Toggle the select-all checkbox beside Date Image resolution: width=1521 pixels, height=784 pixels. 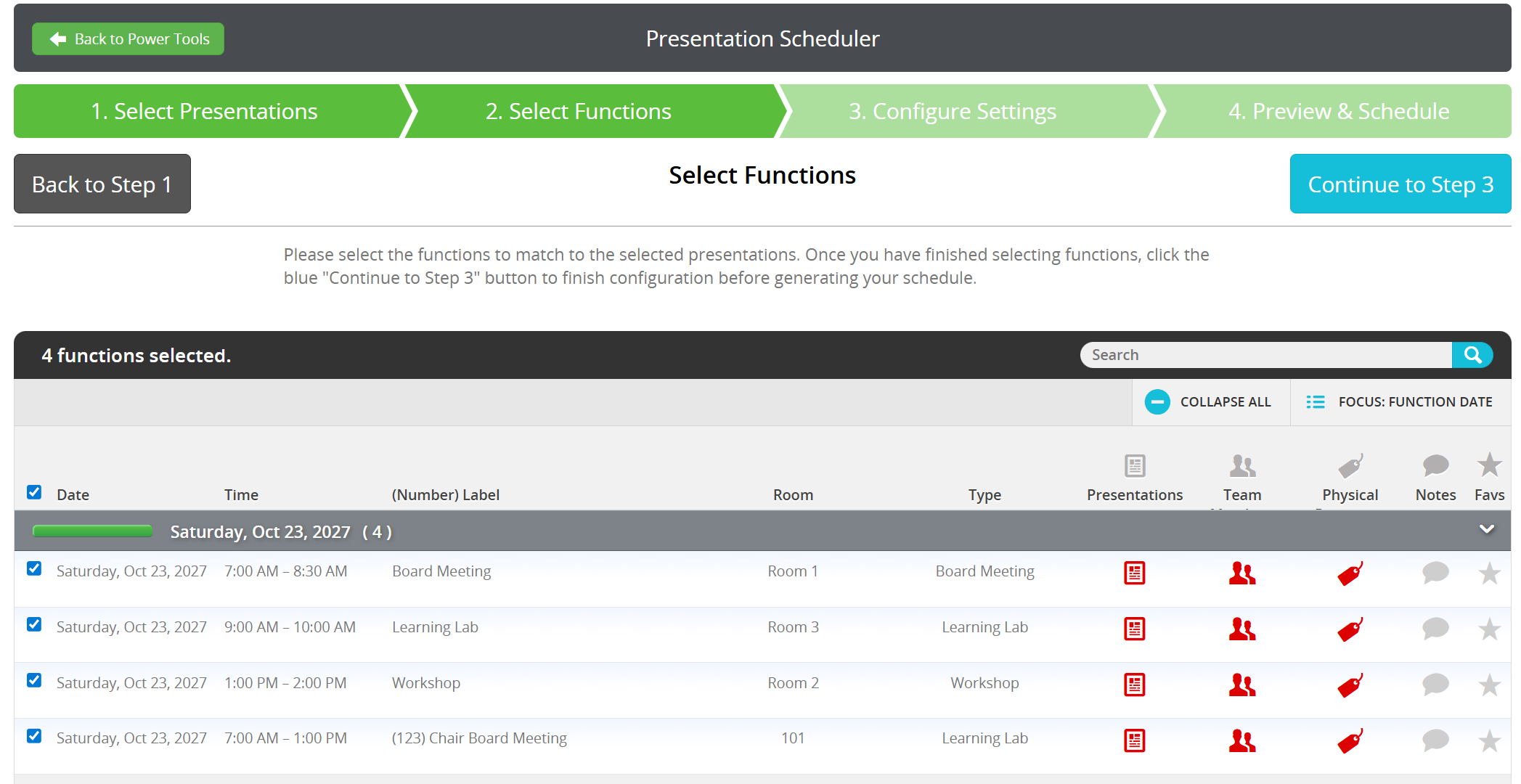click(34, 492)
